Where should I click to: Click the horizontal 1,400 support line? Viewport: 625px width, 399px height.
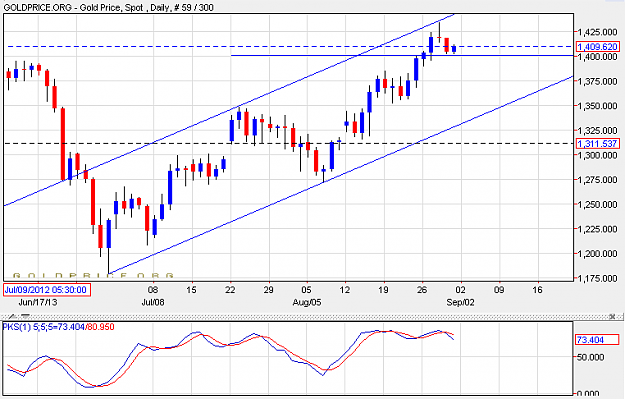403,55
